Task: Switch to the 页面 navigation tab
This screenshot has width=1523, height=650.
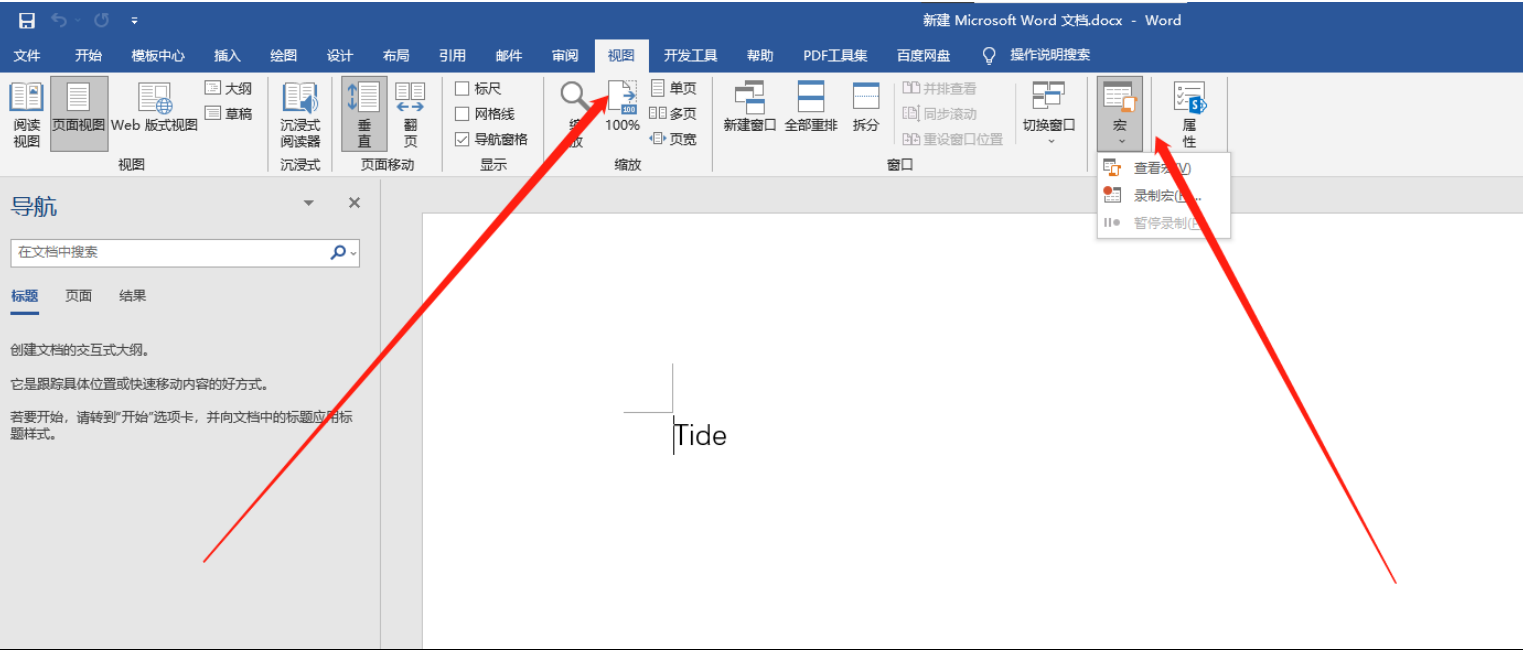Action: coord(78,295)
